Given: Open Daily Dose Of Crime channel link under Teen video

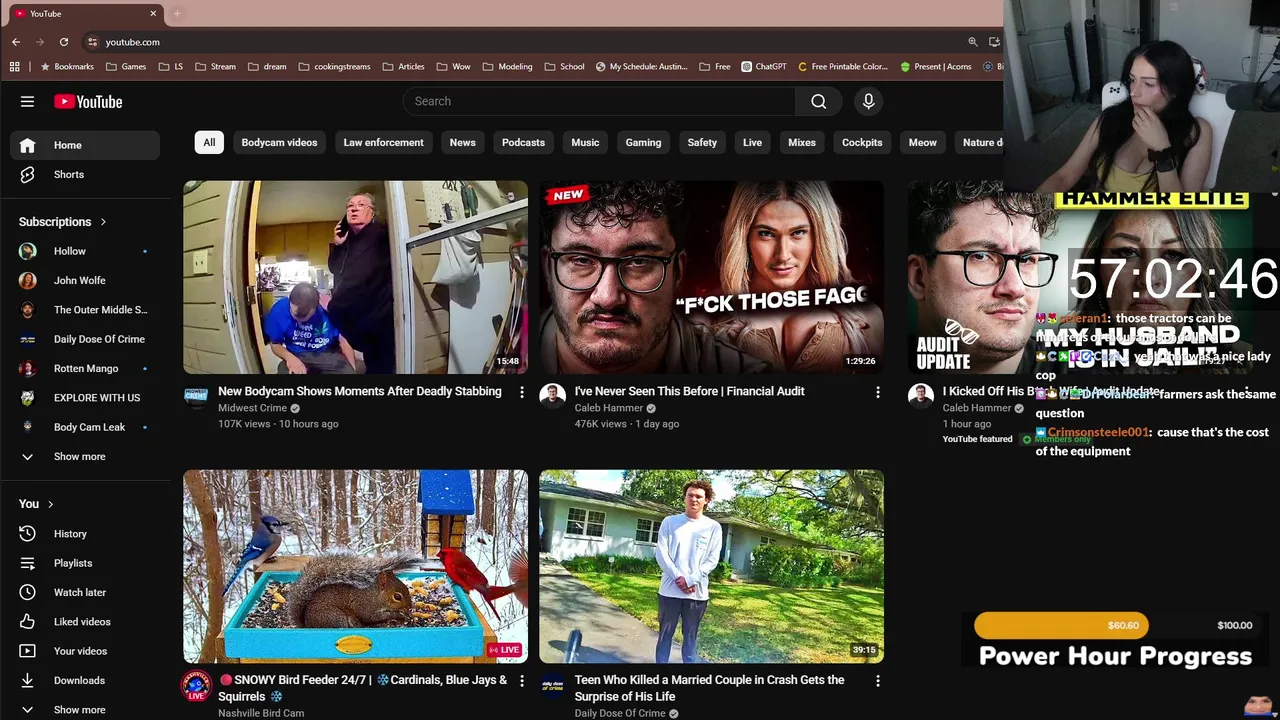Looking at the screenshot, I should pos(620,713).
